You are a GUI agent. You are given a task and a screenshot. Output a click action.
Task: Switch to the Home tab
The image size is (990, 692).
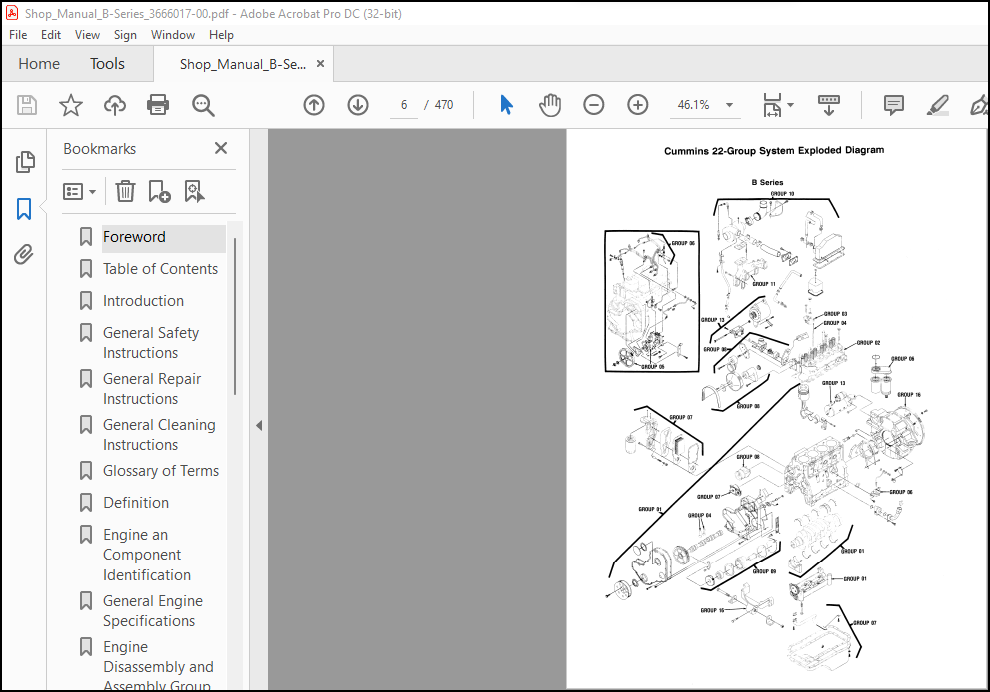click(x=39, y=64)
